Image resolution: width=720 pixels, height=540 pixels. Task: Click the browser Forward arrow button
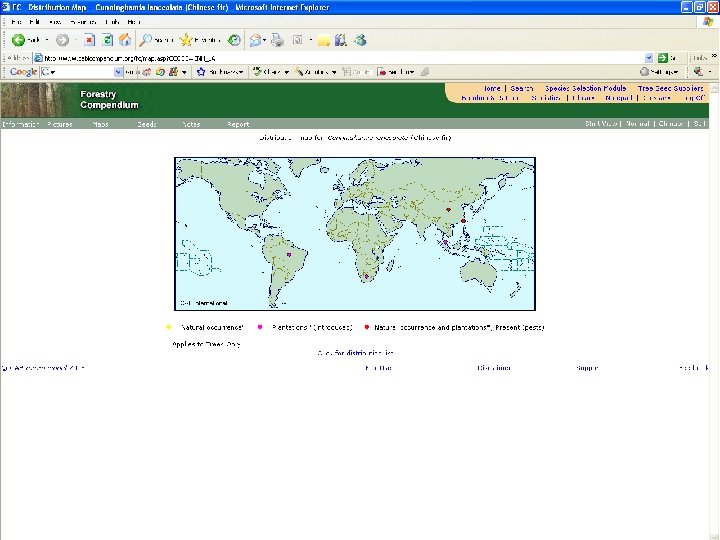(62, 40)
